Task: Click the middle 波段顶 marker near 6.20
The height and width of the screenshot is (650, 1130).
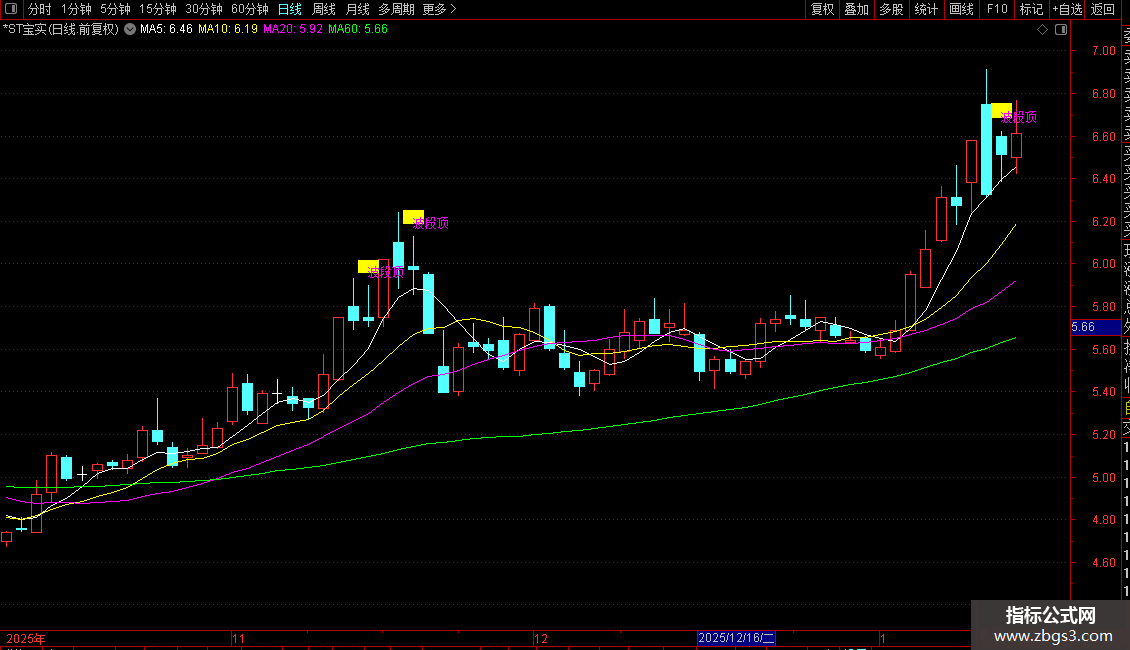Action: tap(431, 223)
